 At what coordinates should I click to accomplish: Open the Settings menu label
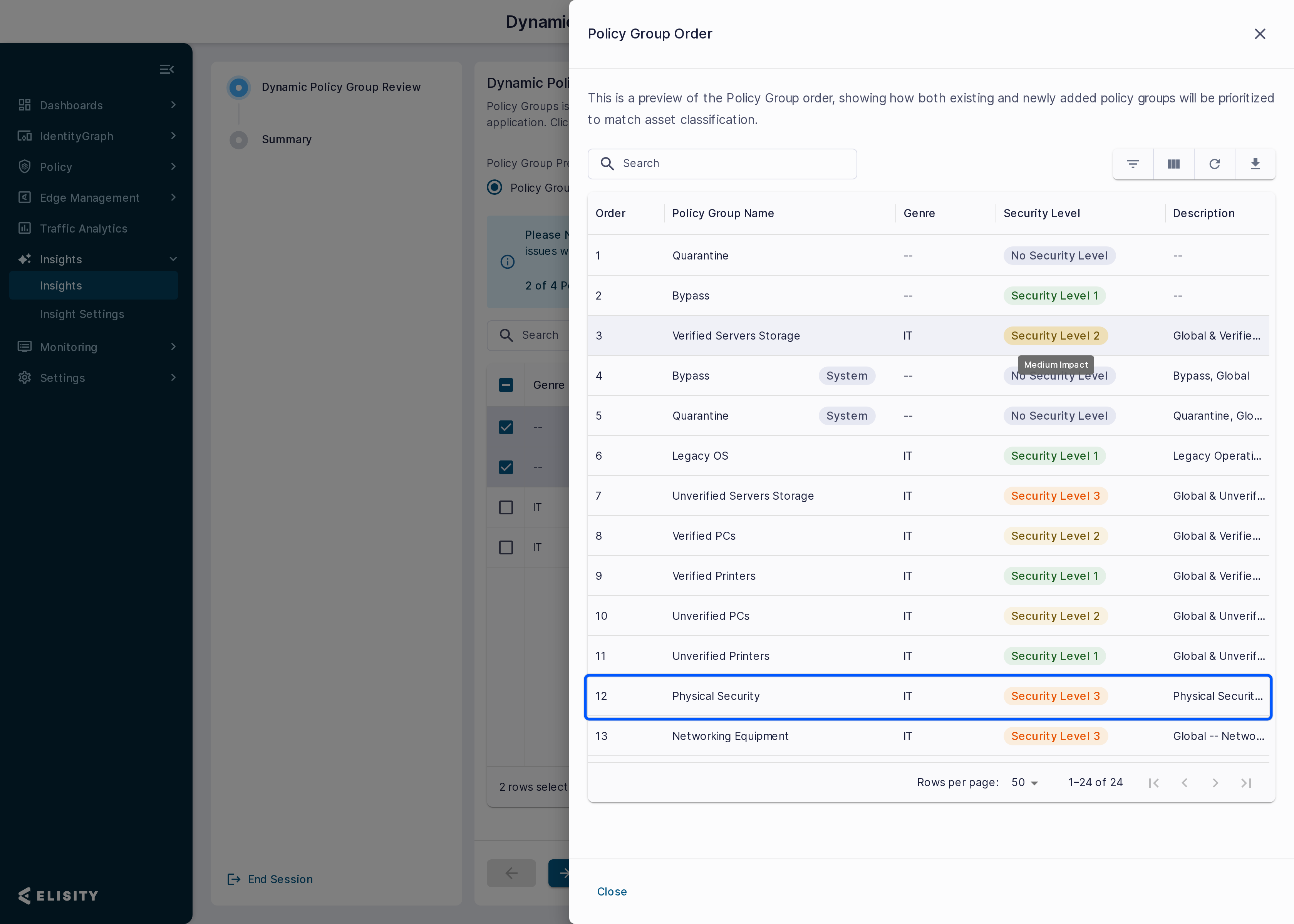(63, 378)
